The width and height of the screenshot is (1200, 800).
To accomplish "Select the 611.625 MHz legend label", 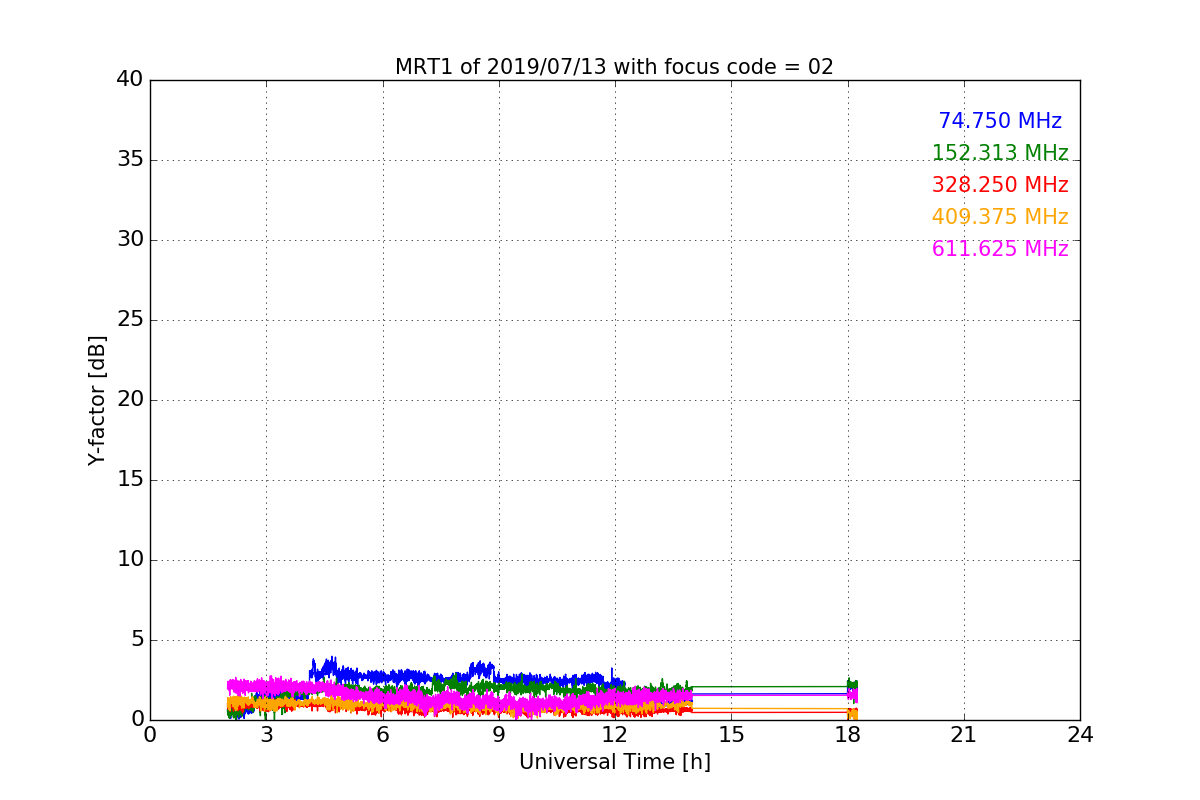I will 1000,249.
